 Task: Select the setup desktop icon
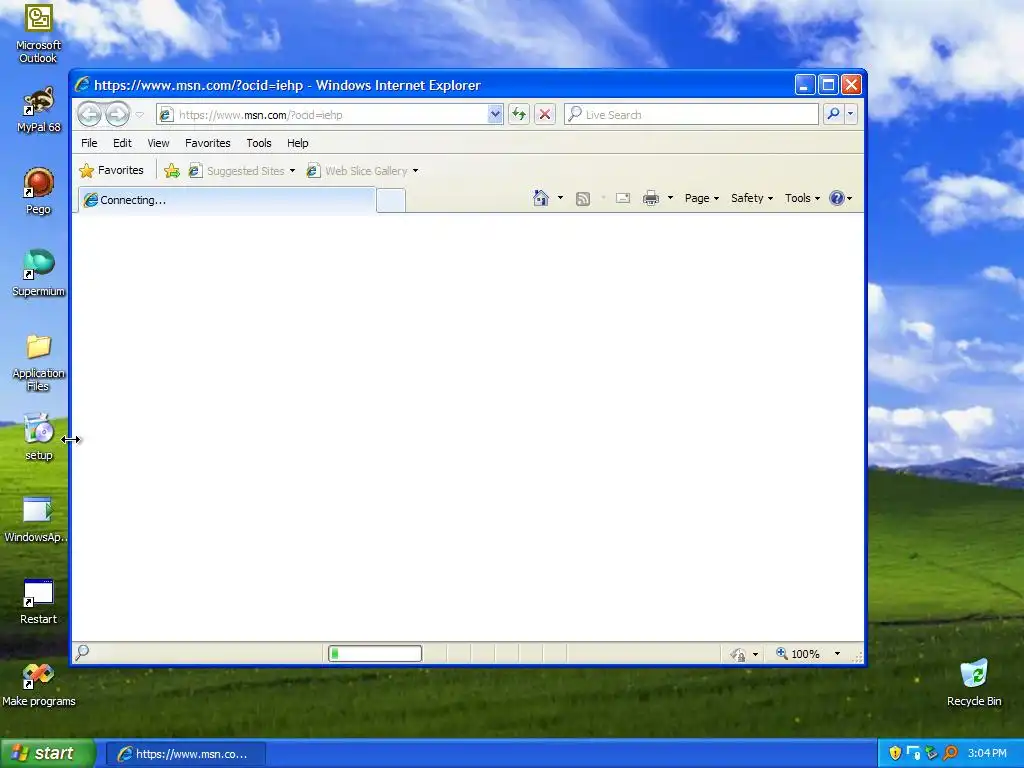39,437
